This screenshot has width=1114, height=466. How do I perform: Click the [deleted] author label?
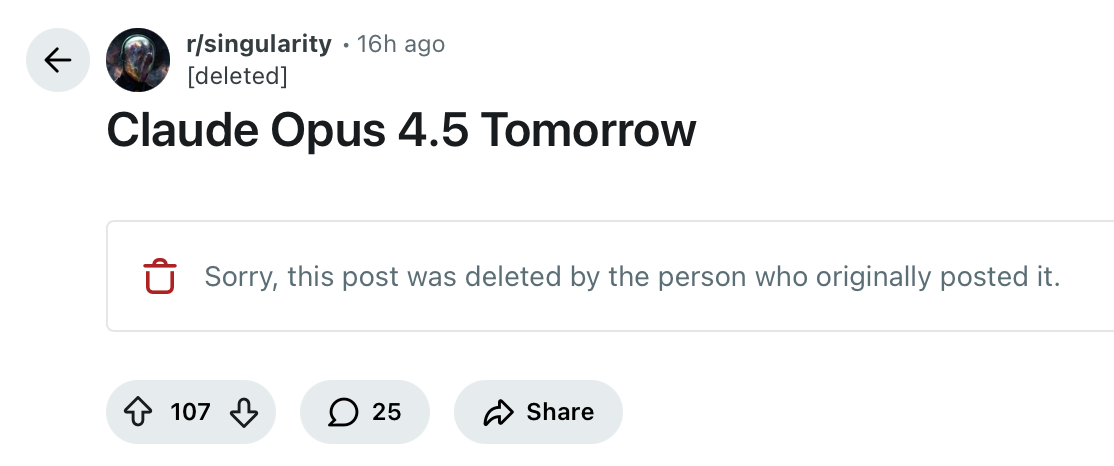(236, 75)
